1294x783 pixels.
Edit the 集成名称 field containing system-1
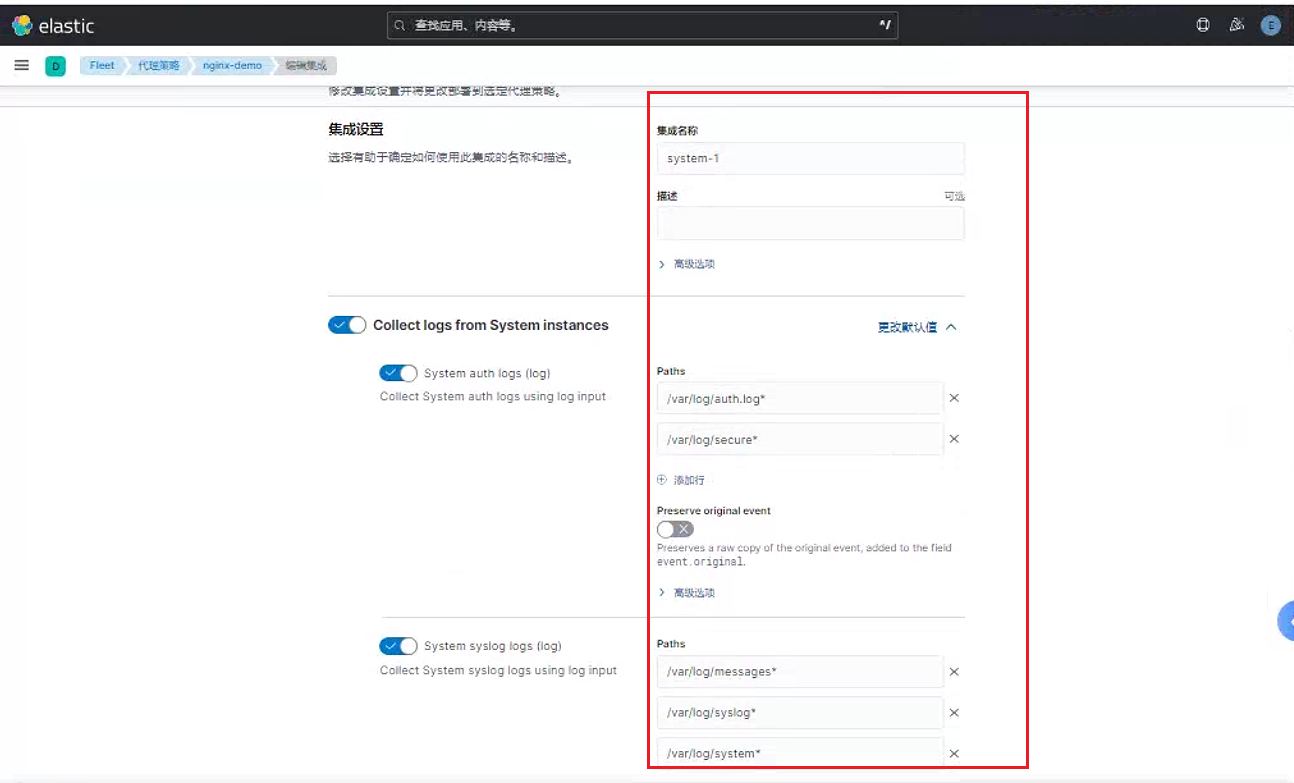tap(811, 159)
